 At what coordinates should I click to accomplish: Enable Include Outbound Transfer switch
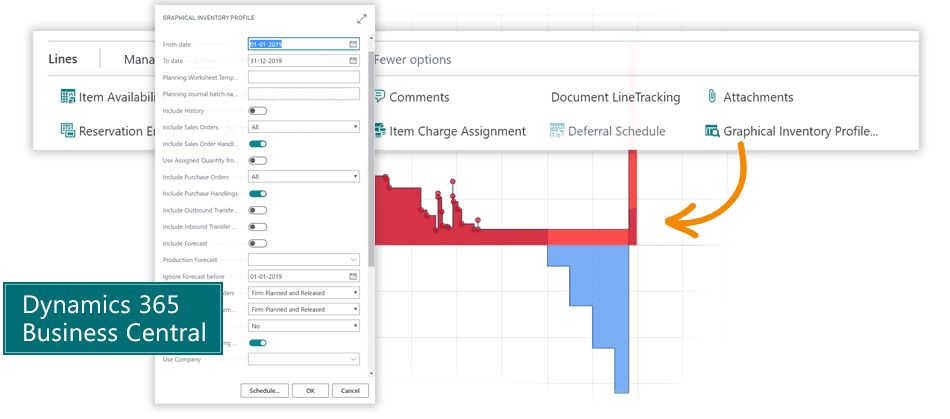pyautogui.click(x=257, y=210)
